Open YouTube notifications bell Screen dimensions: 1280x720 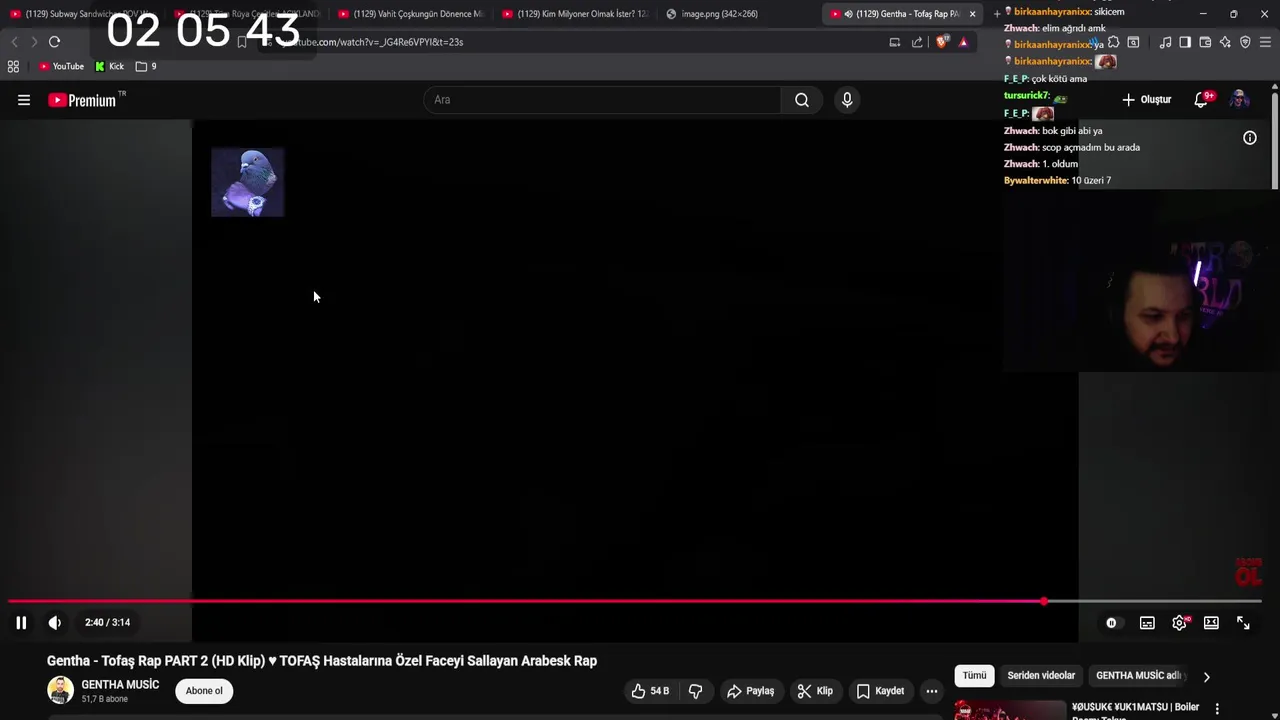click(x=1202, y=100)
